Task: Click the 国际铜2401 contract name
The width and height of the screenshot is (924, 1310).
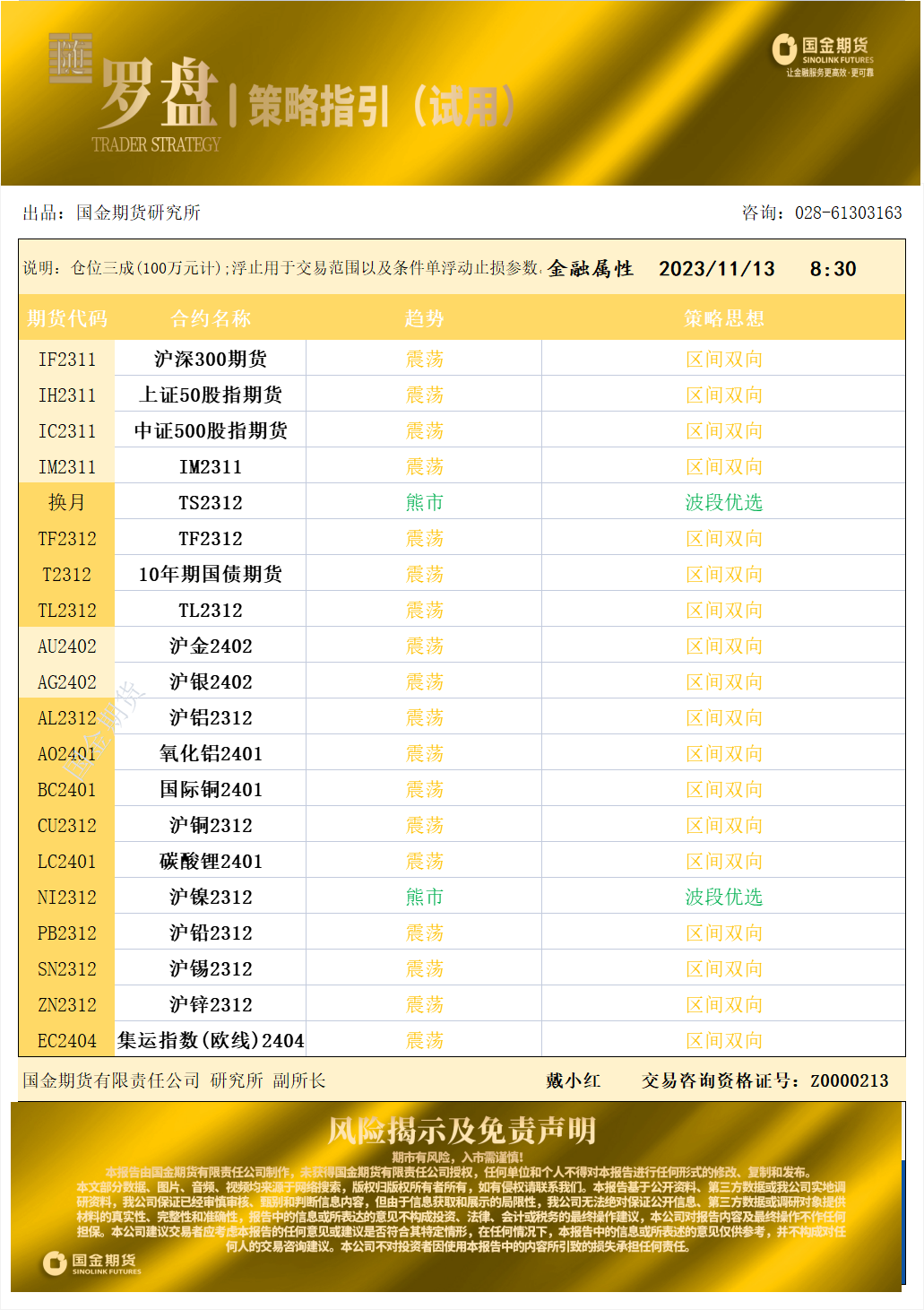Action: [x=211, y=789]
